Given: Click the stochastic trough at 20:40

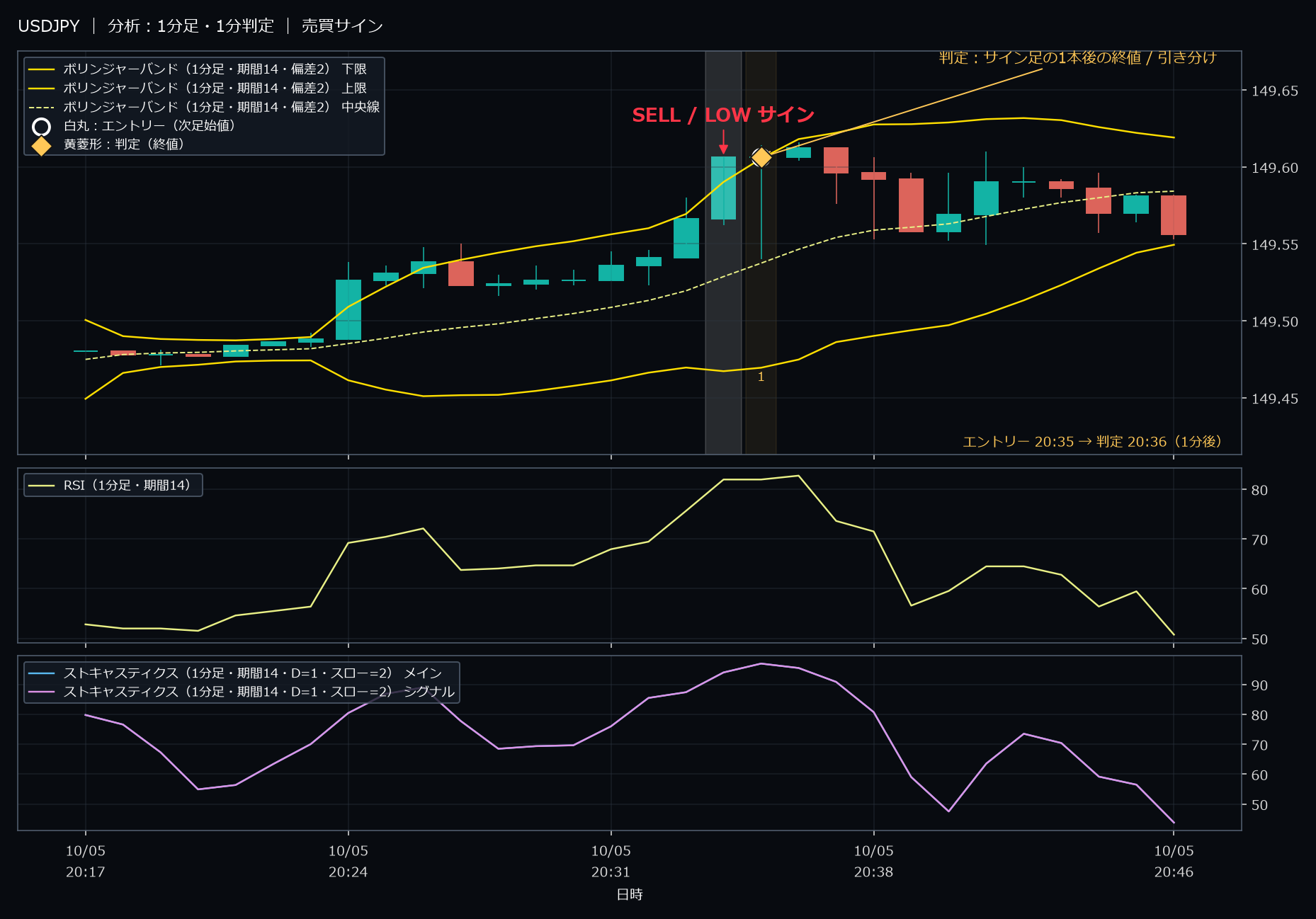Looking at the screenshot, I should 948,811.
